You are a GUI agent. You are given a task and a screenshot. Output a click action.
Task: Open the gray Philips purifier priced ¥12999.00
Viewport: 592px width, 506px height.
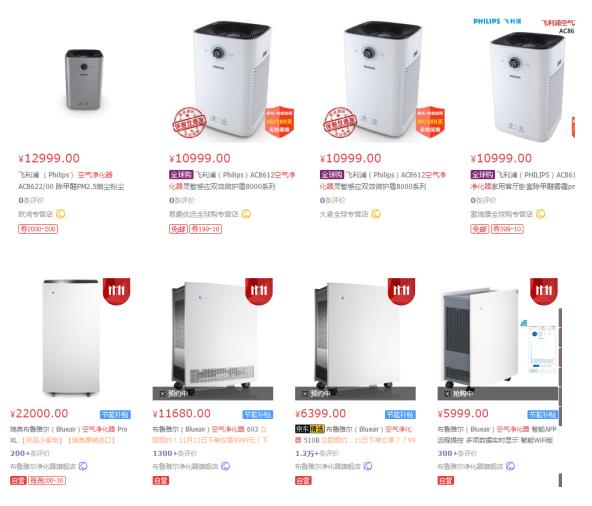pyautogui.click(x=84, y=79)
